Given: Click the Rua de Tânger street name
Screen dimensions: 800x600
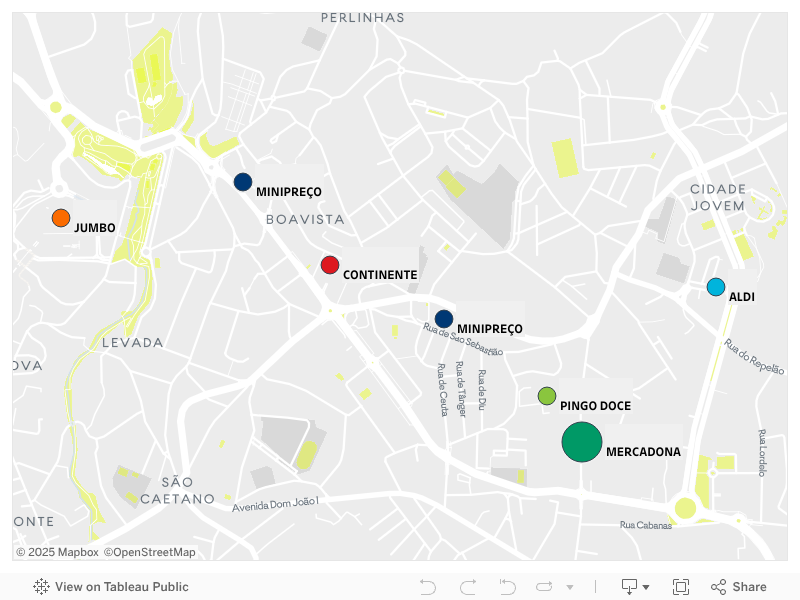Looking at the screenshot, I should tap(461, 389).
